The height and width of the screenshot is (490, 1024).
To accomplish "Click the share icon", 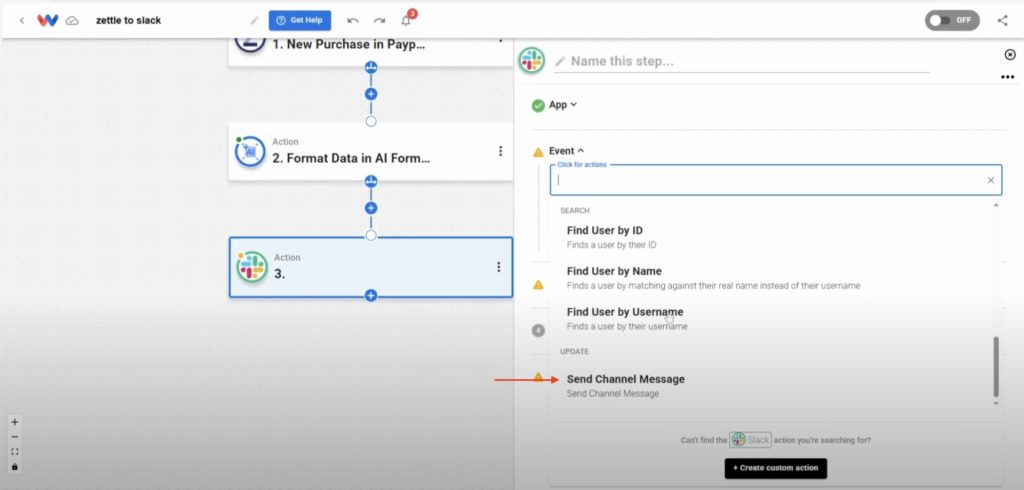I will pyautogui.click(x=1002, y=20).
